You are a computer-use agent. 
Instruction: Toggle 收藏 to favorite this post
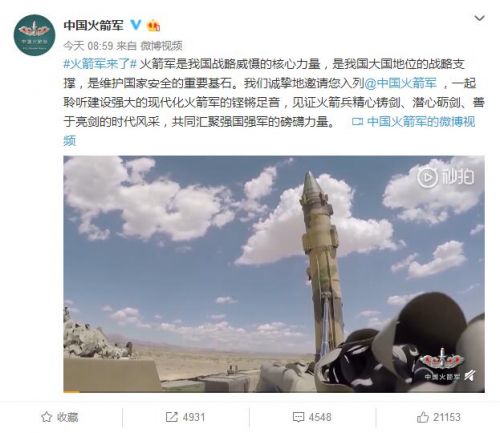[59, 417]
